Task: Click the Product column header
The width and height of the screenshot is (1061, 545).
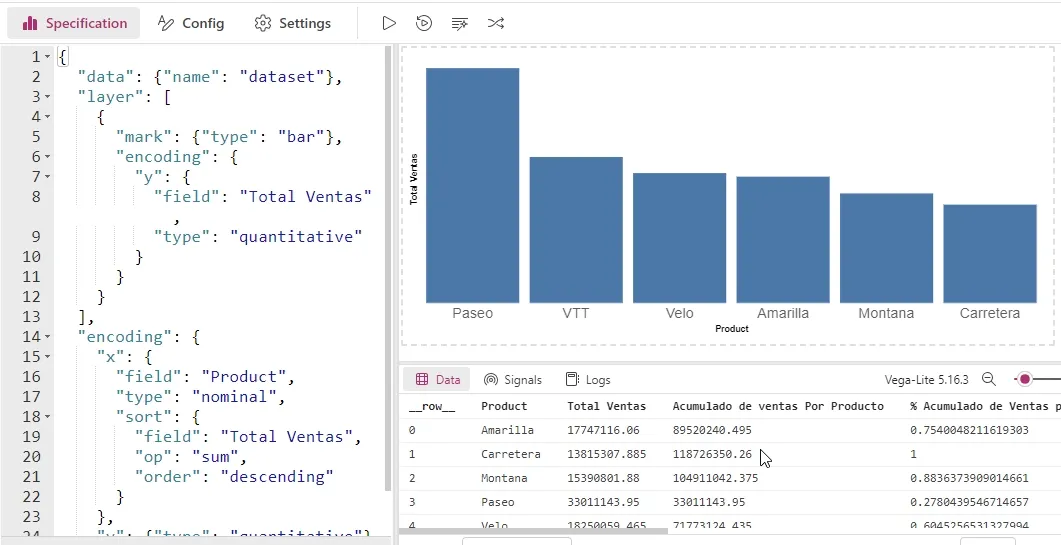Action: [x=504, y=406]
